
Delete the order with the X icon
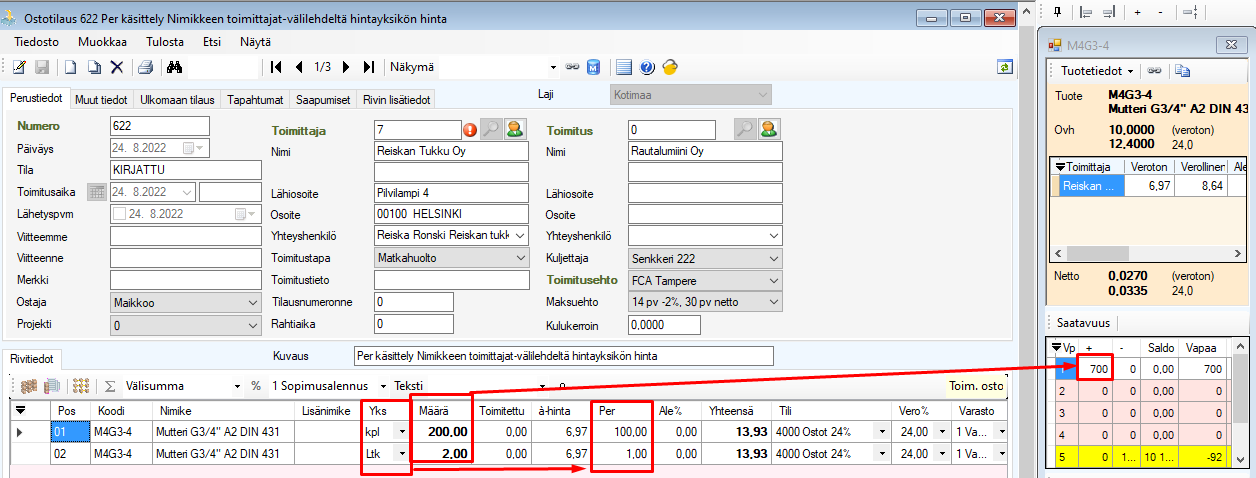pyautogui.click(x=116, y=67)
